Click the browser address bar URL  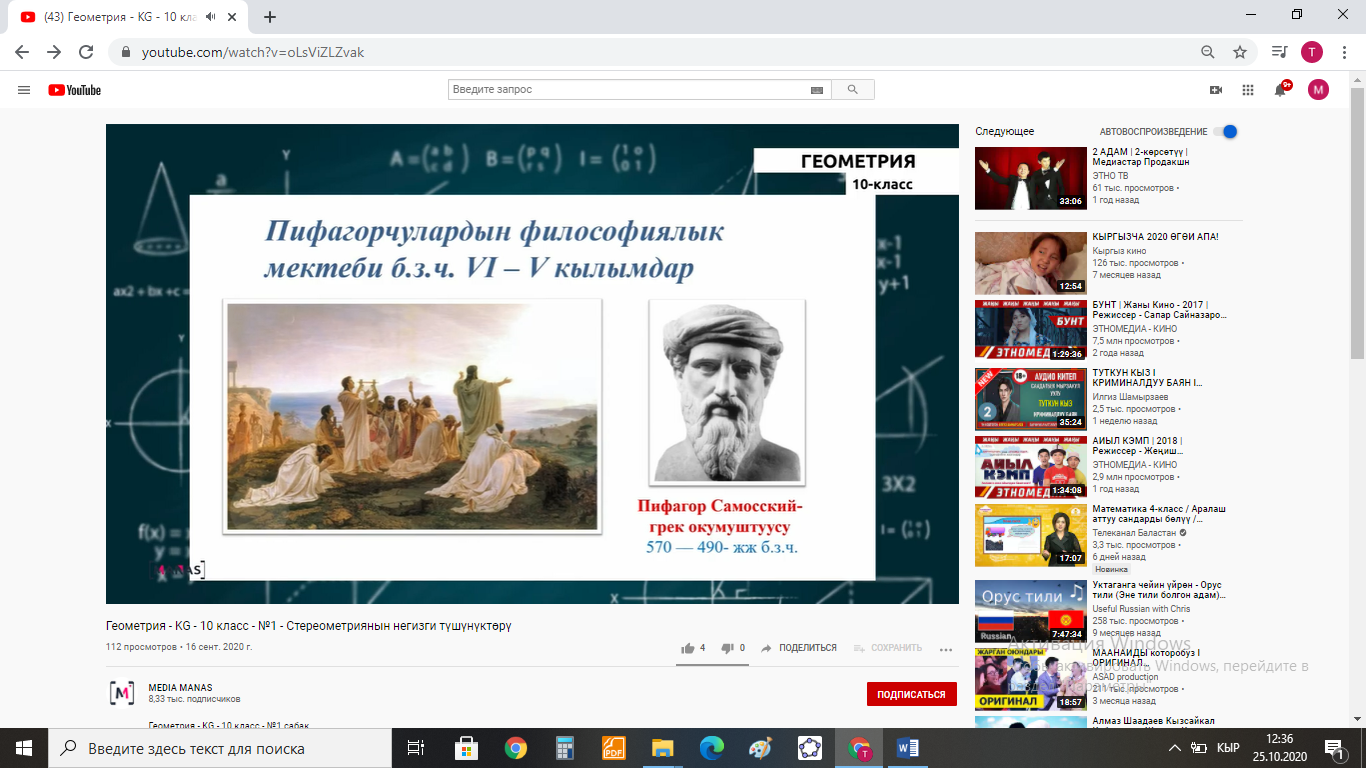[253, 52]
